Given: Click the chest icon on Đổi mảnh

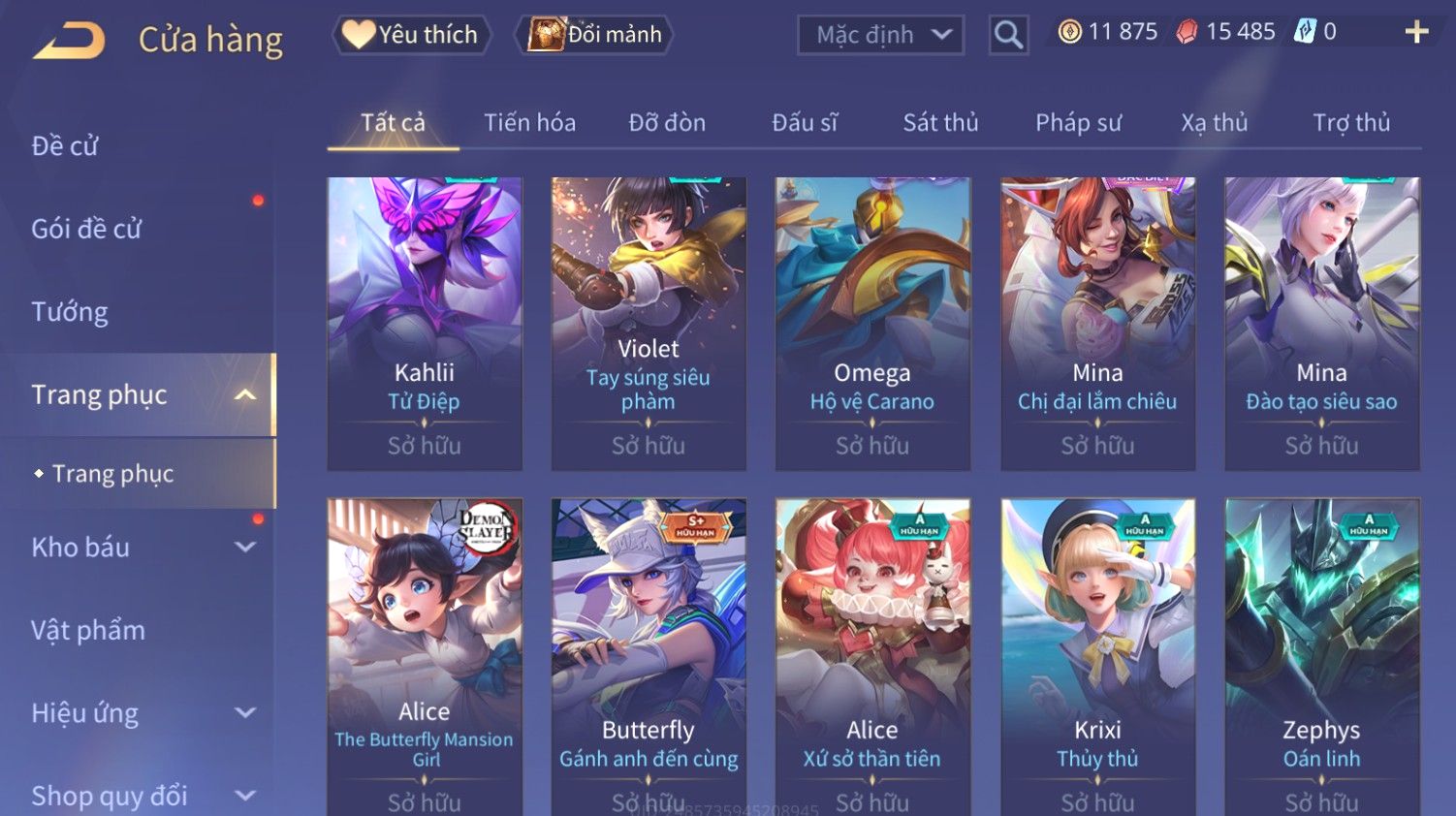Looking at the screenshot, I should 546,35.
